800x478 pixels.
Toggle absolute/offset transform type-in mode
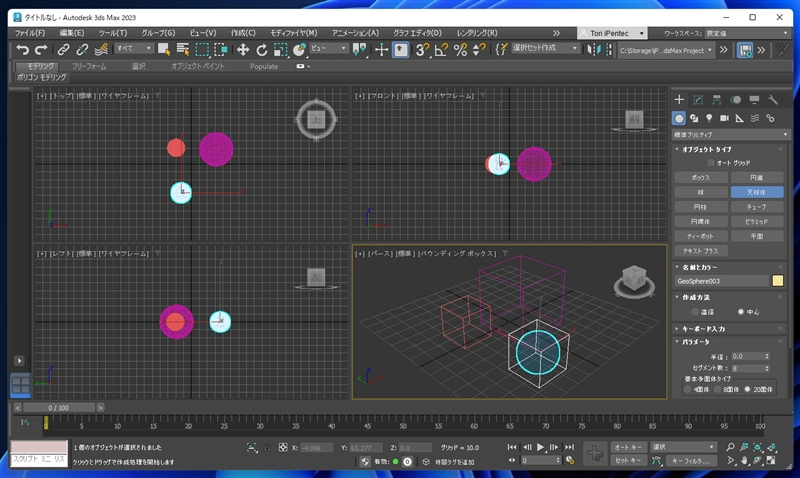point(283,447)
